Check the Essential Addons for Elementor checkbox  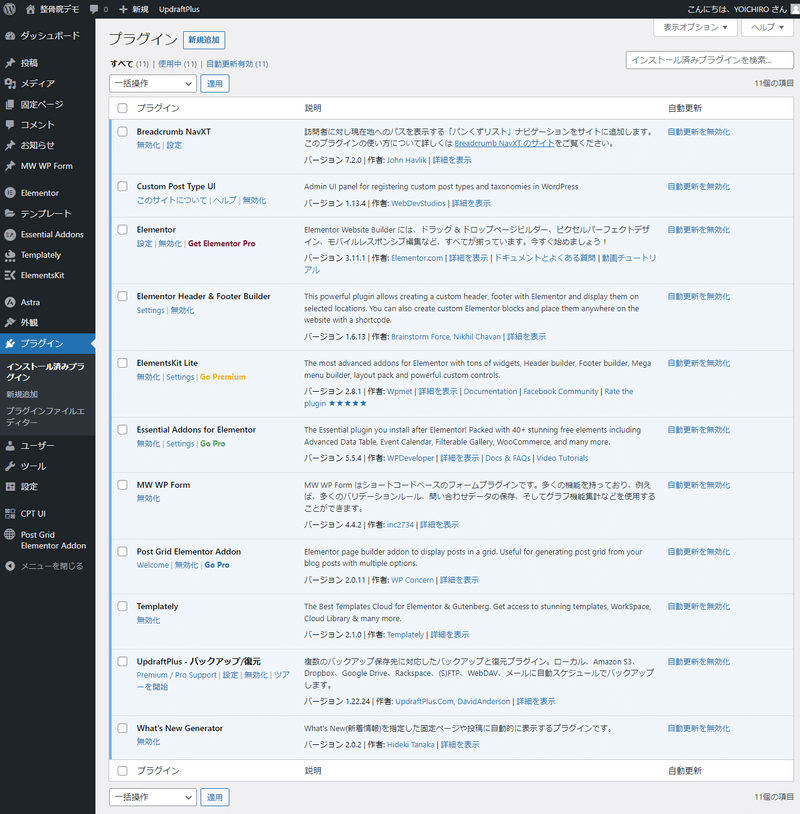(x=123, y=429)
